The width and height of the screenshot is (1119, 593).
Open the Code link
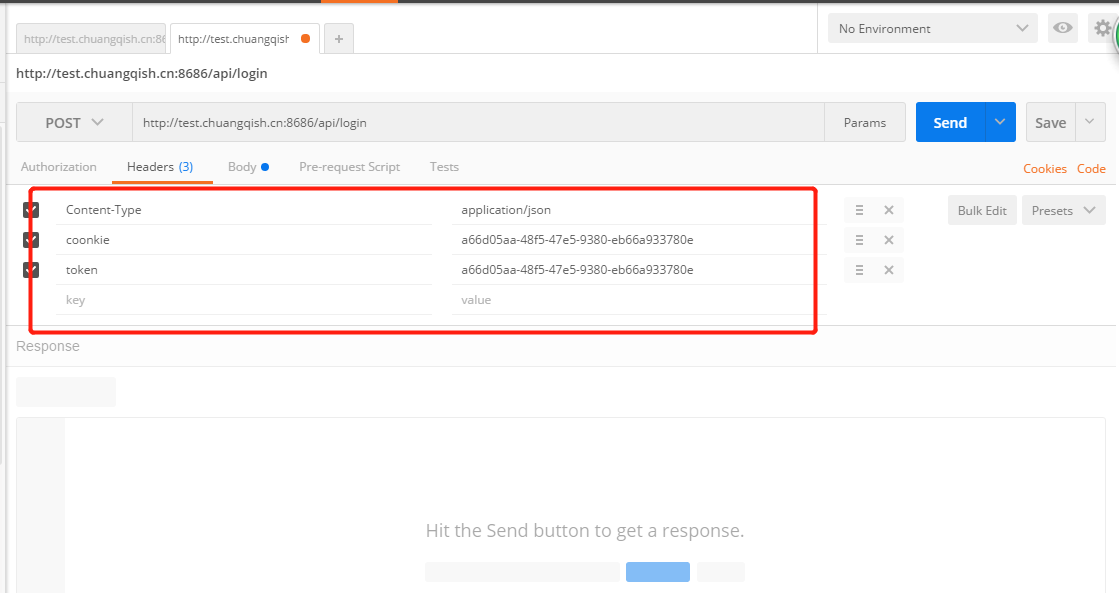coord(1091,168)
